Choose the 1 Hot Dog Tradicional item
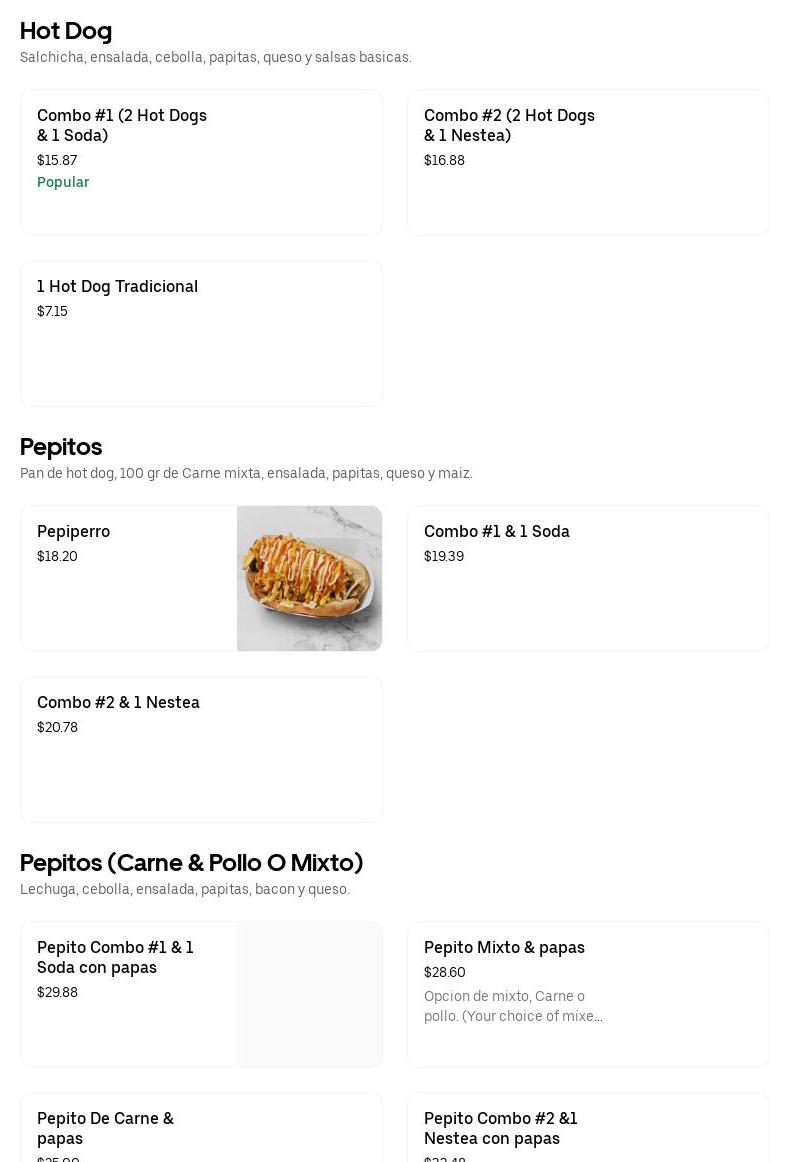This screenshot has height=1162, width=804. tap(117, 287)
